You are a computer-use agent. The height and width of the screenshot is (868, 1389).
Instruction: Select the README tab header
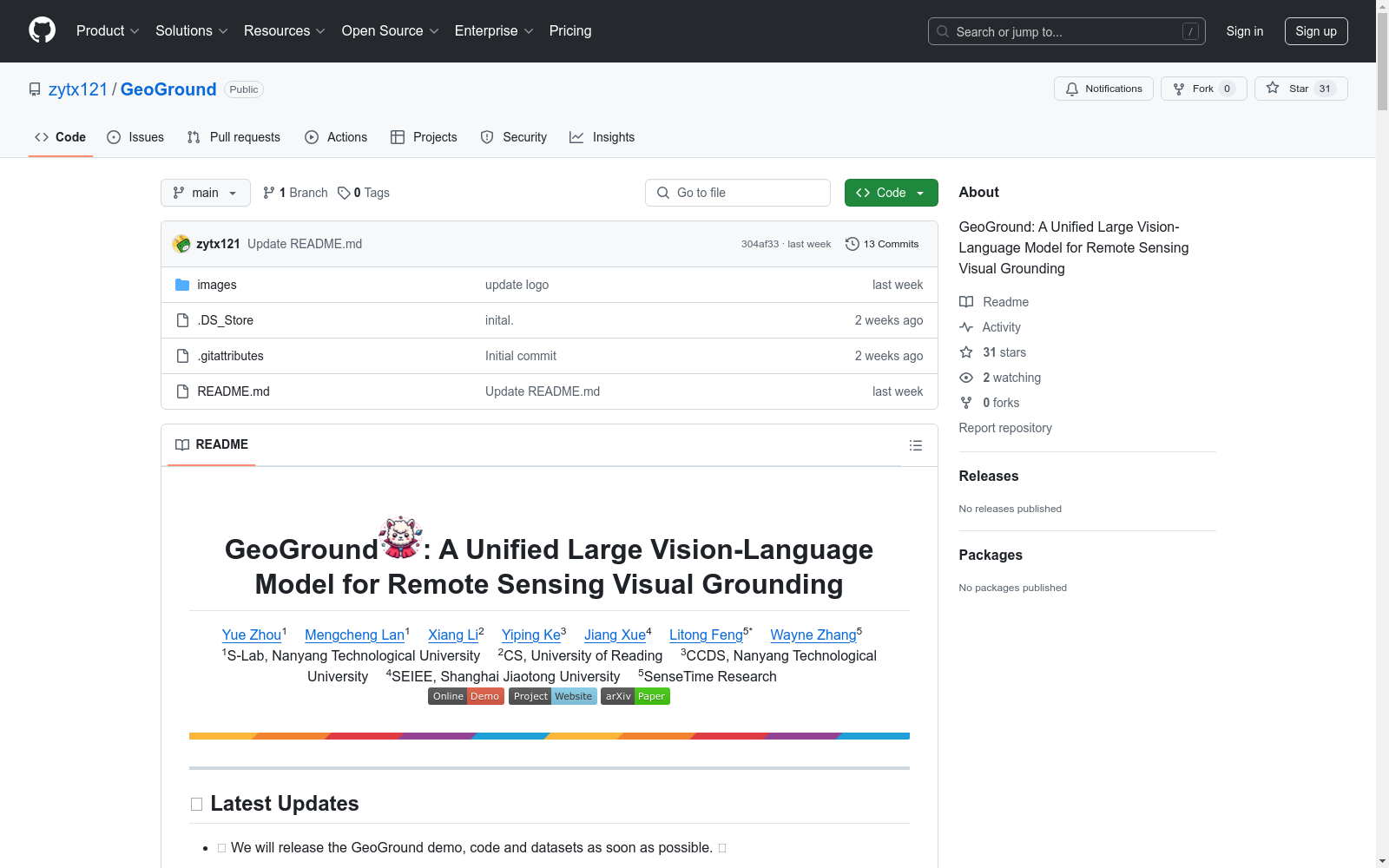point(212,444)
